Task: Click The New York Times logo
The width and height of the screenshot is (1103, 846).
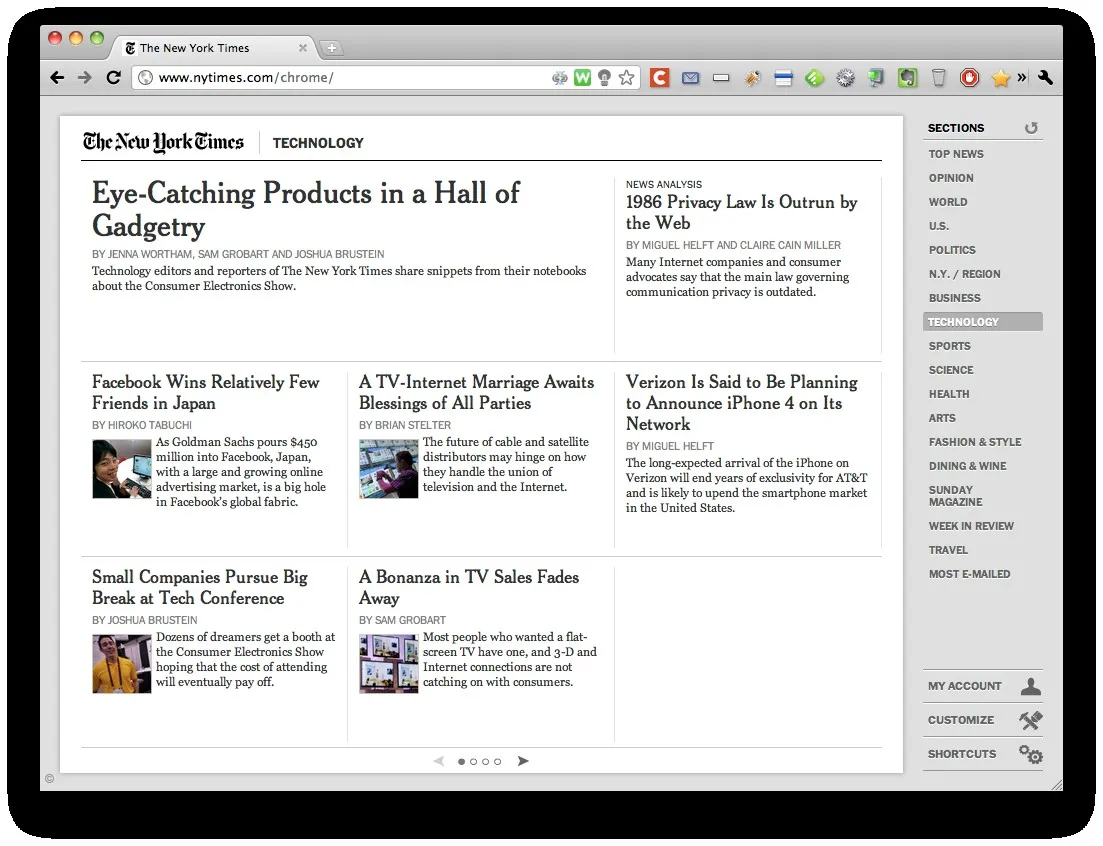Action: [x=163, y=142]
